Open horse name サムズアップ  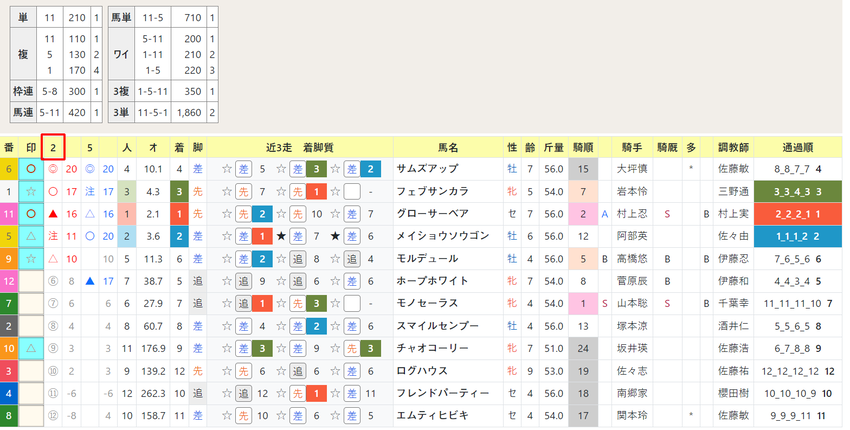coord(427,169)
